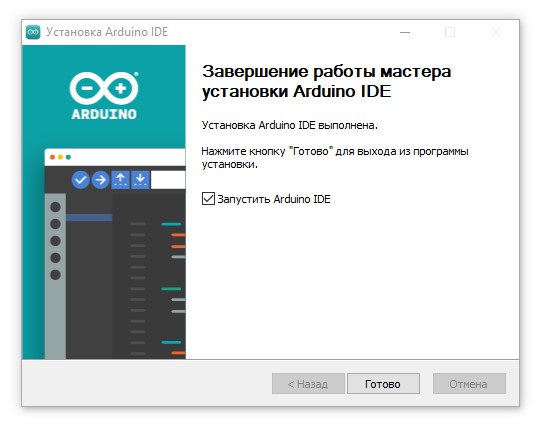The image size is (542, 425).
Task: Click the disabled "Отмена" button
Action: pyautogui.click(x=469, y=384)
